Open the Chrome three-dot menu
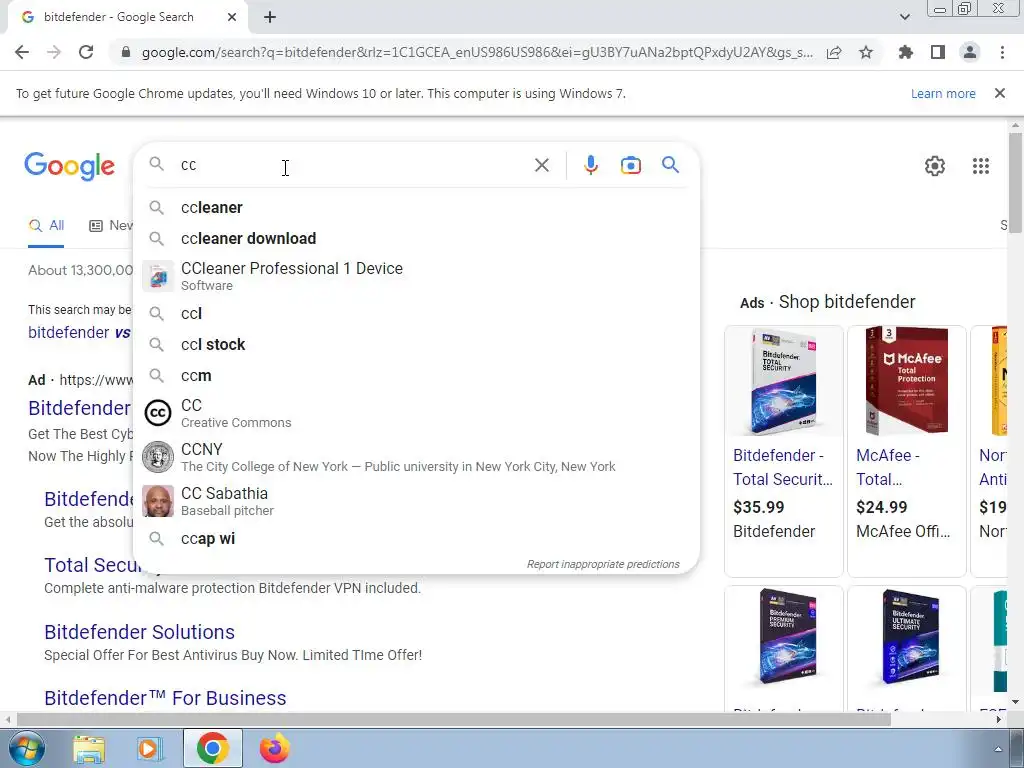Screen dimensions: 1024x768 click(x=1002, y=52)
